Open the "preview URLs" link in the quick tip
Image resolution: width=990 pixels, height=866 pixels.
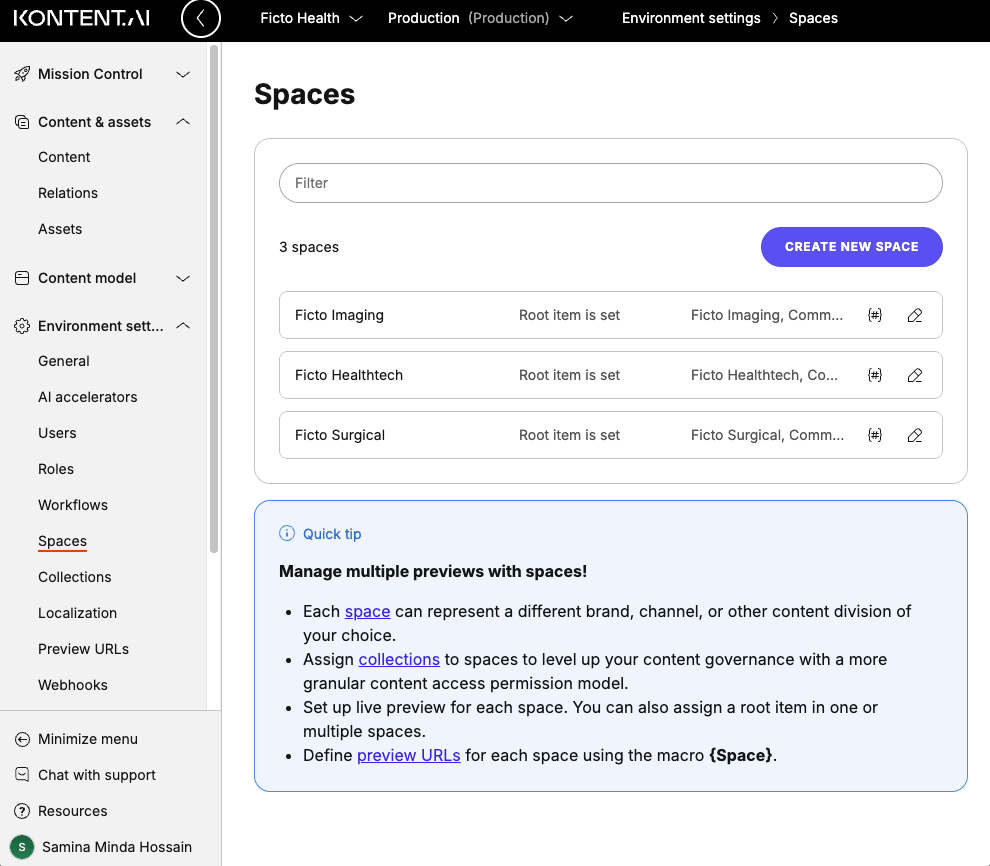coord(409,755)
